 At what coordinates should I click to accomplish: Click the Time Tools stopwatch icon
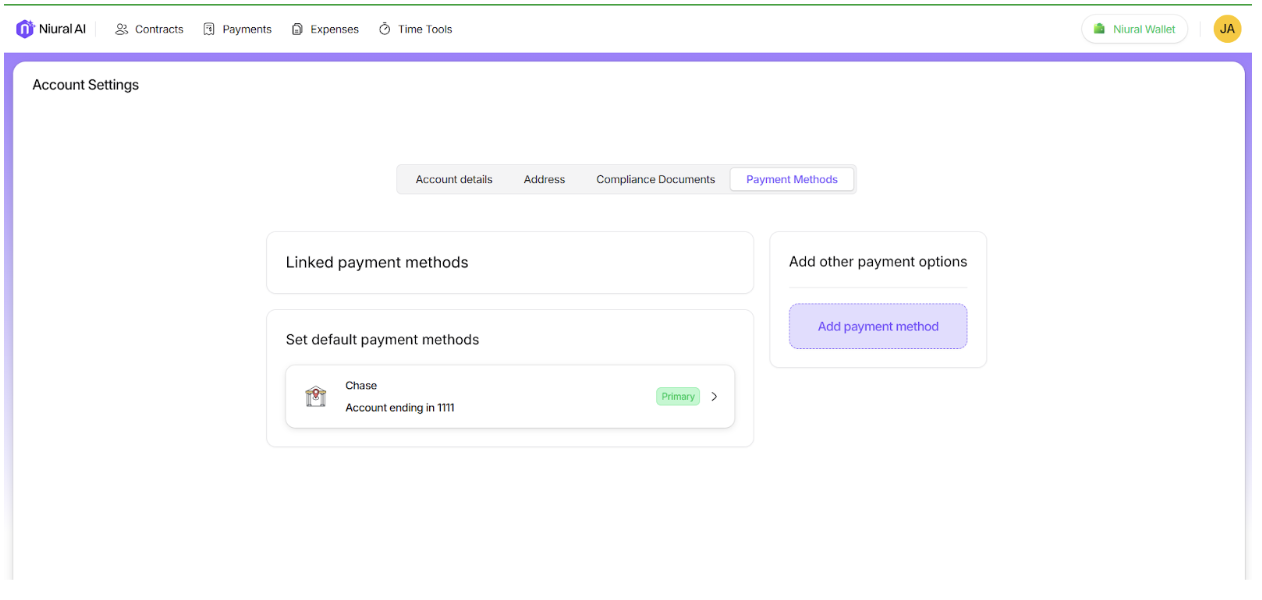click(x=385, y=29)
